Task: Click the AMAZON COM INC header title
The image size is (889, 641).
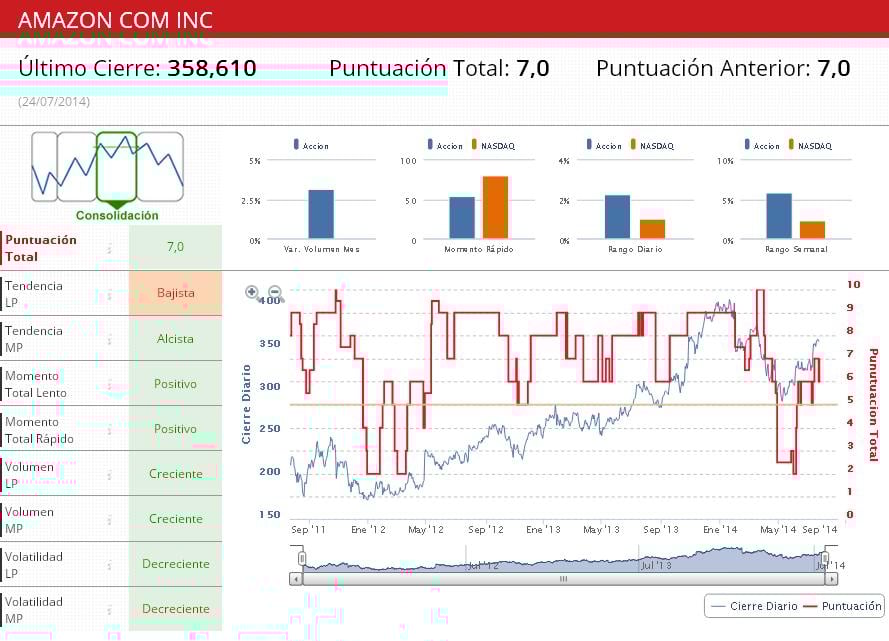Action: point(115,20)
